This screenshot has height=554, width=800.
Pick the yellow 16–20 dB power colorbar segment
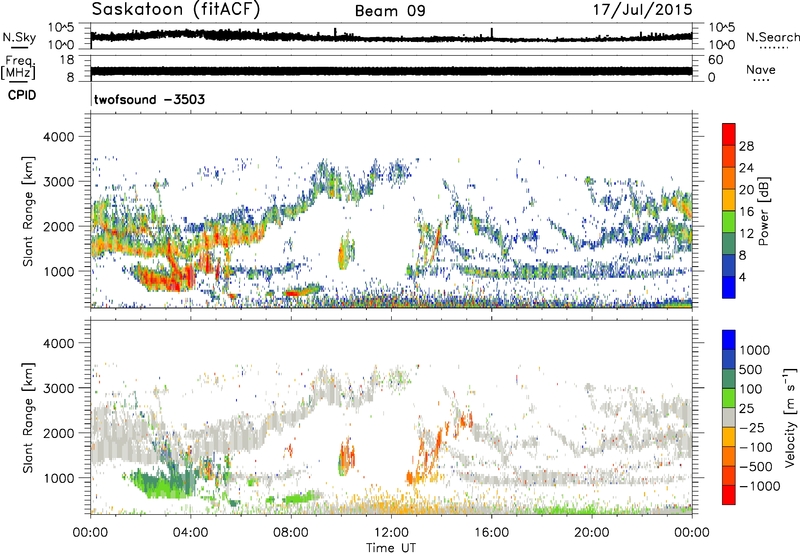pos(729,200)
